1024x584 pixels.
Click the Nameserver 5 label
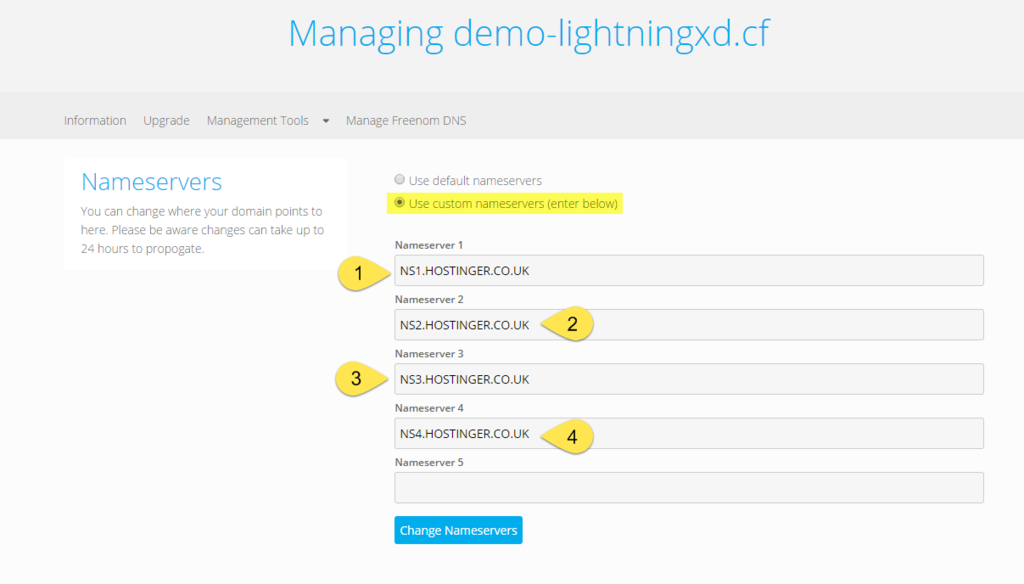click(429, 462)
